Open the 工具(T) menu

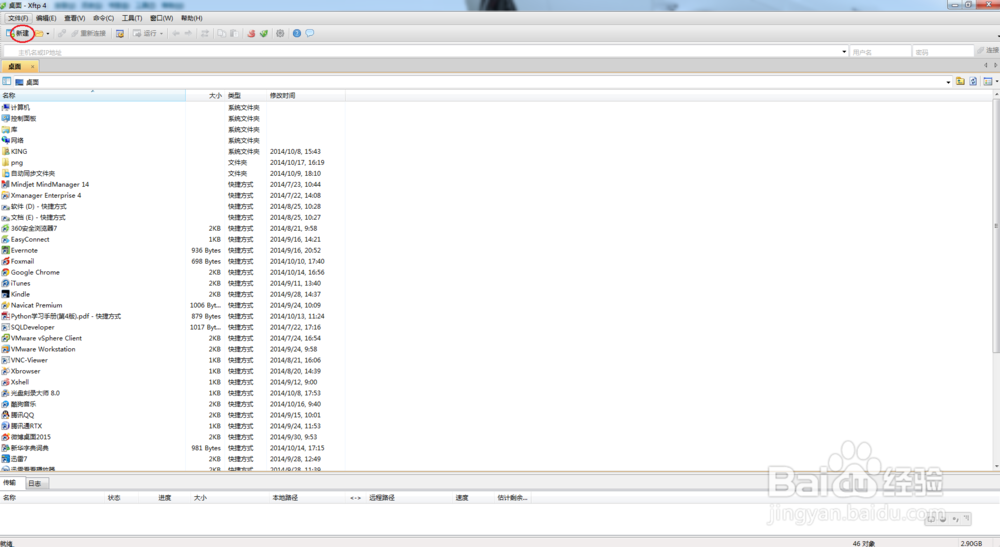[132, 18]
